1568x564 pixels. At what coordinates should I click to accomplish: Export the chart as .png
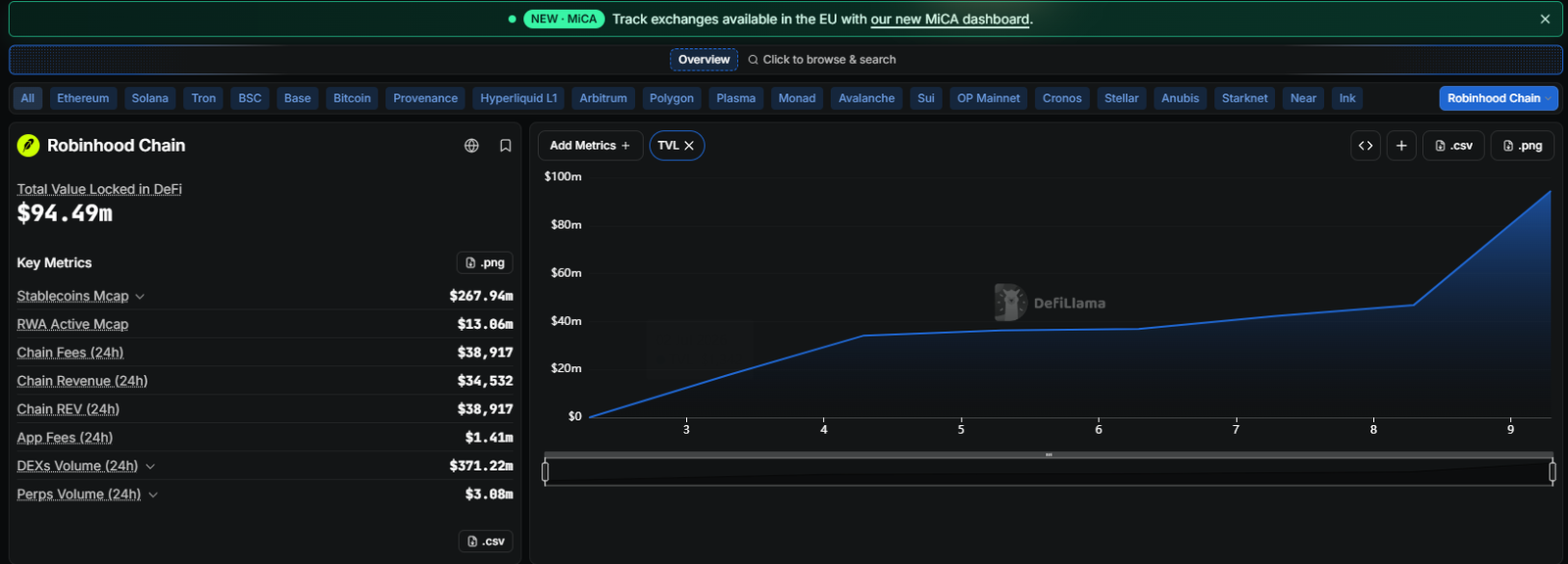(x=1523, y=145)
